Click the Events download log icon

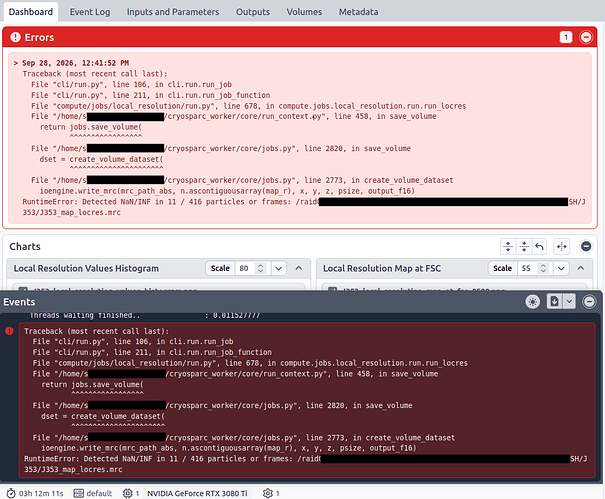554,301
